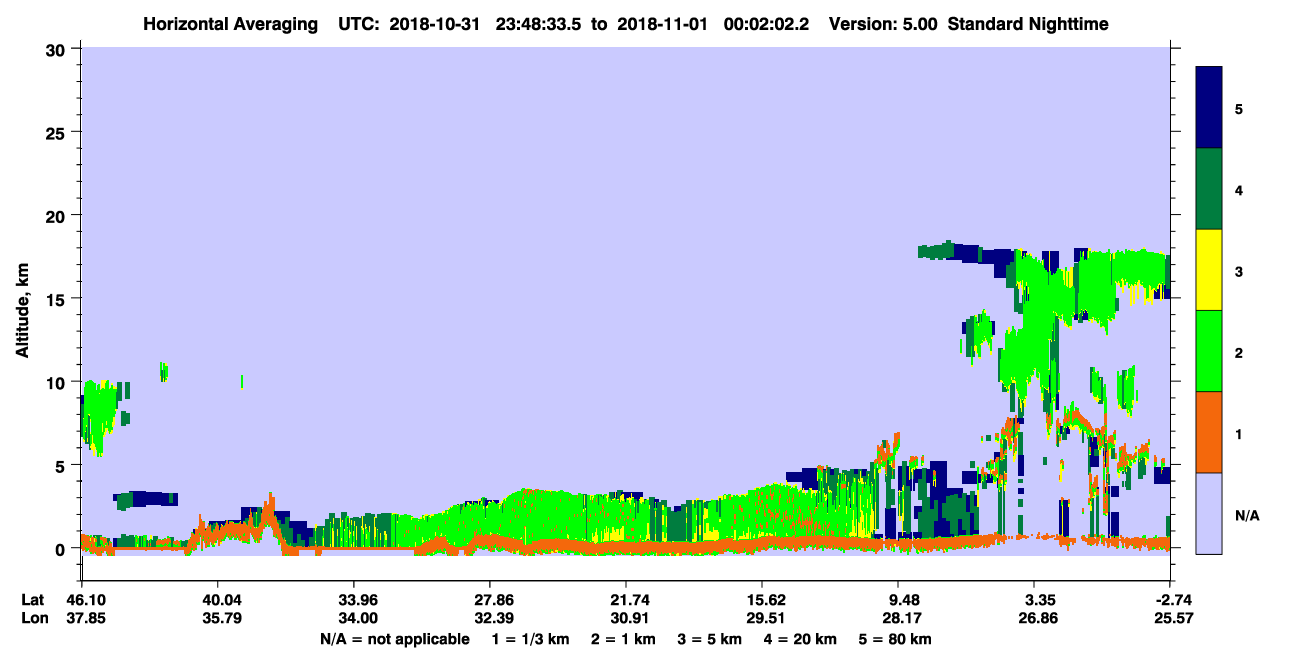Click the 'Lon' row label
The width and height of the screenshot is (1300, 667).
[33, 618]
